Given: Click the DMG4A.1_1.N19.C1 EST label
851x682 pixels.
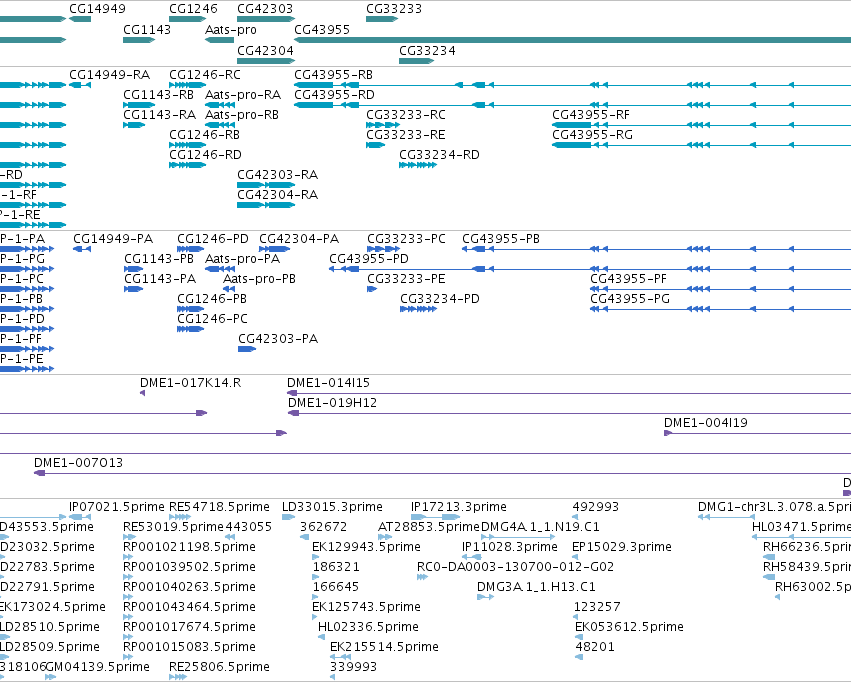Looking at the screenshot, I should tap(540, 527).
